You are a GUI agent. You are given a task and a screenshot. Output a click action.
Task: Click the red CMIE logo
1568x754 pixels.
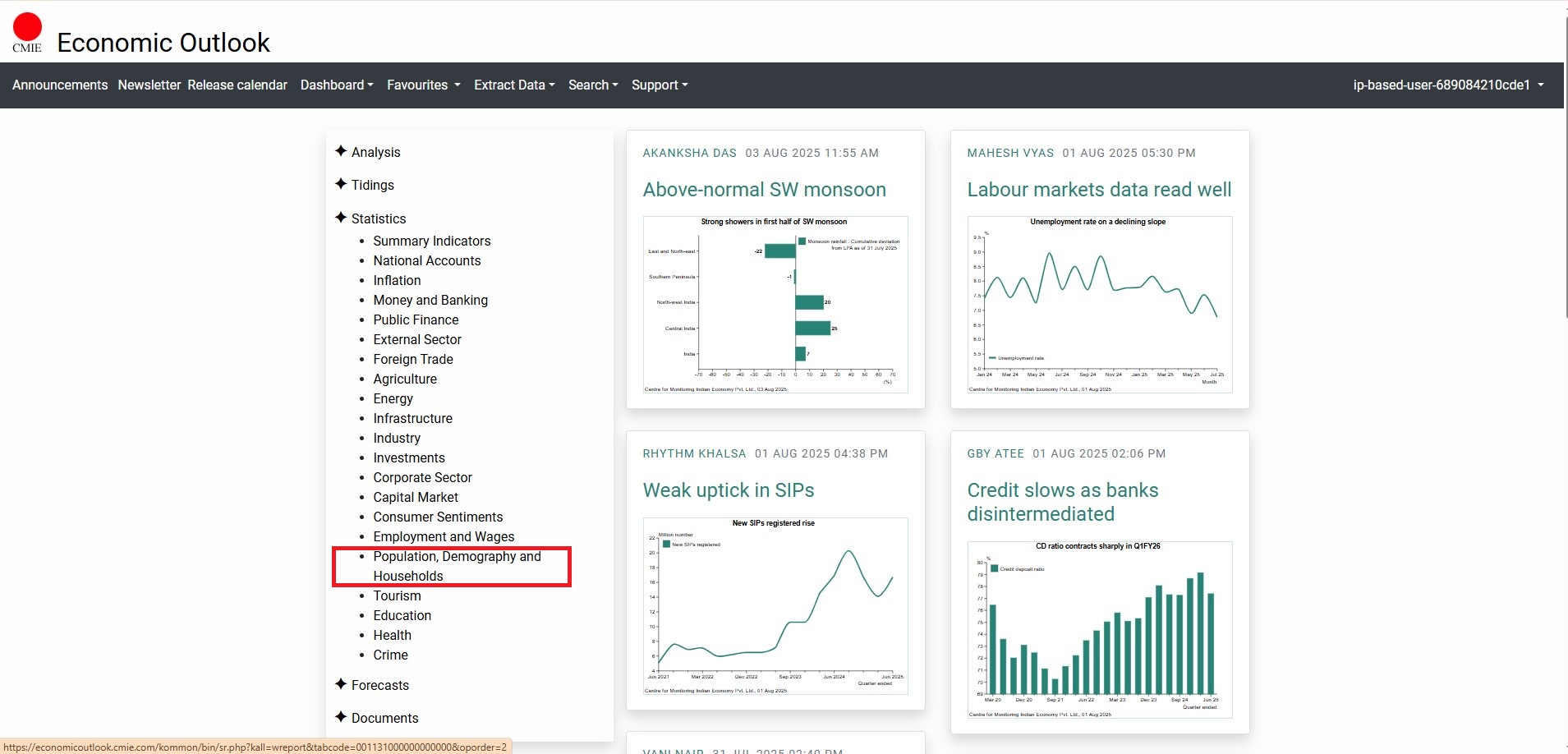27,31
